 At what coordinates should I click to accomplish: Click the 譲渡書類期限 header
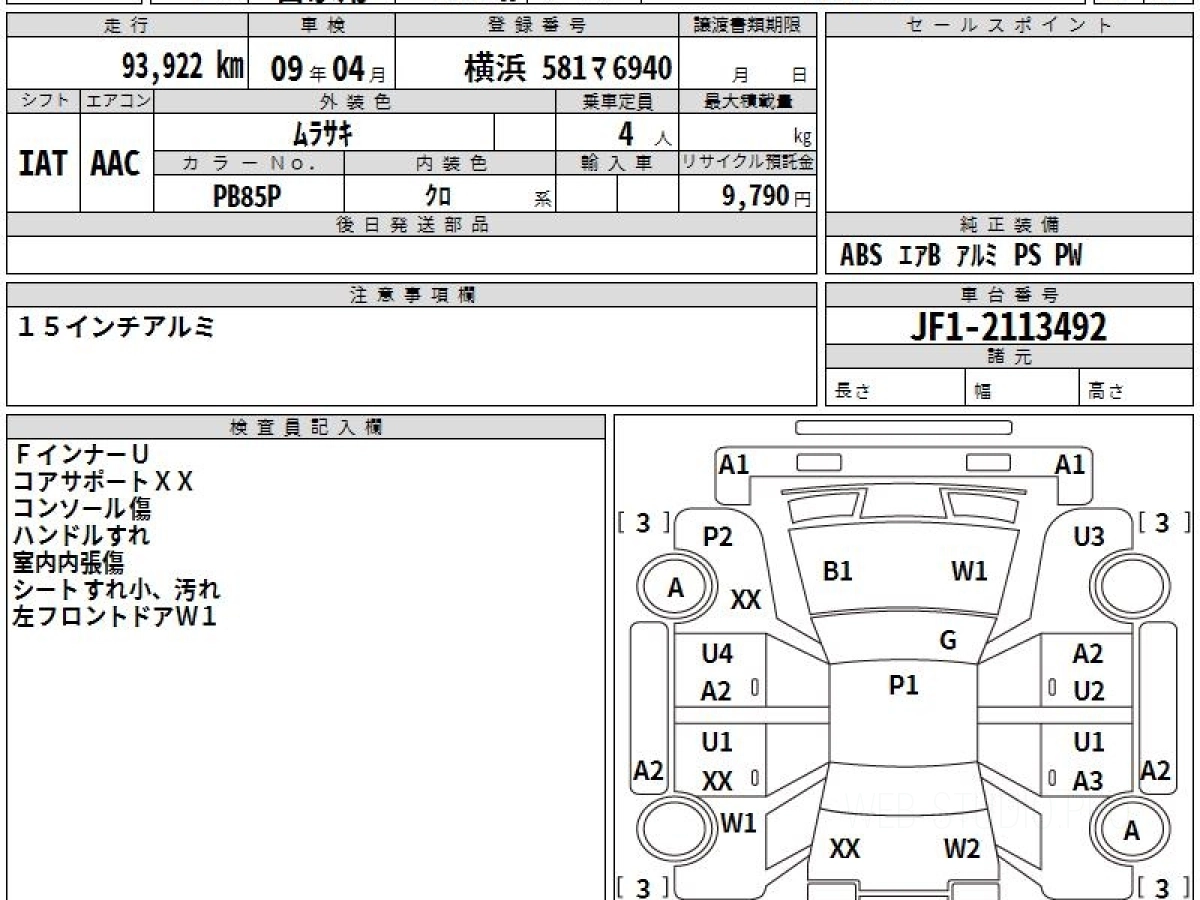coord(748,26)
